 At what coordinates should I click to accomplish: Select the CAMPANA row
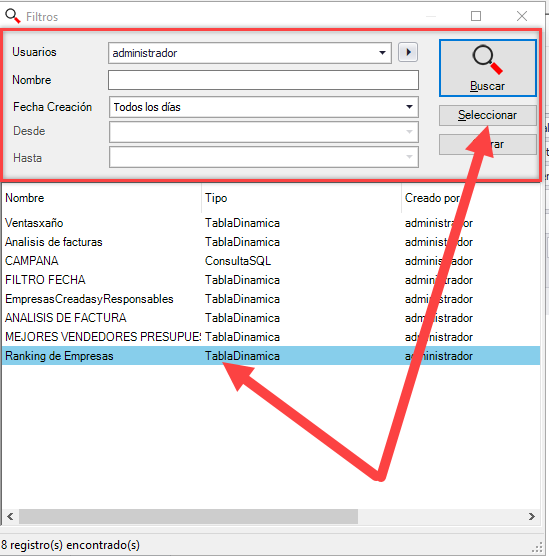(271, 261)
